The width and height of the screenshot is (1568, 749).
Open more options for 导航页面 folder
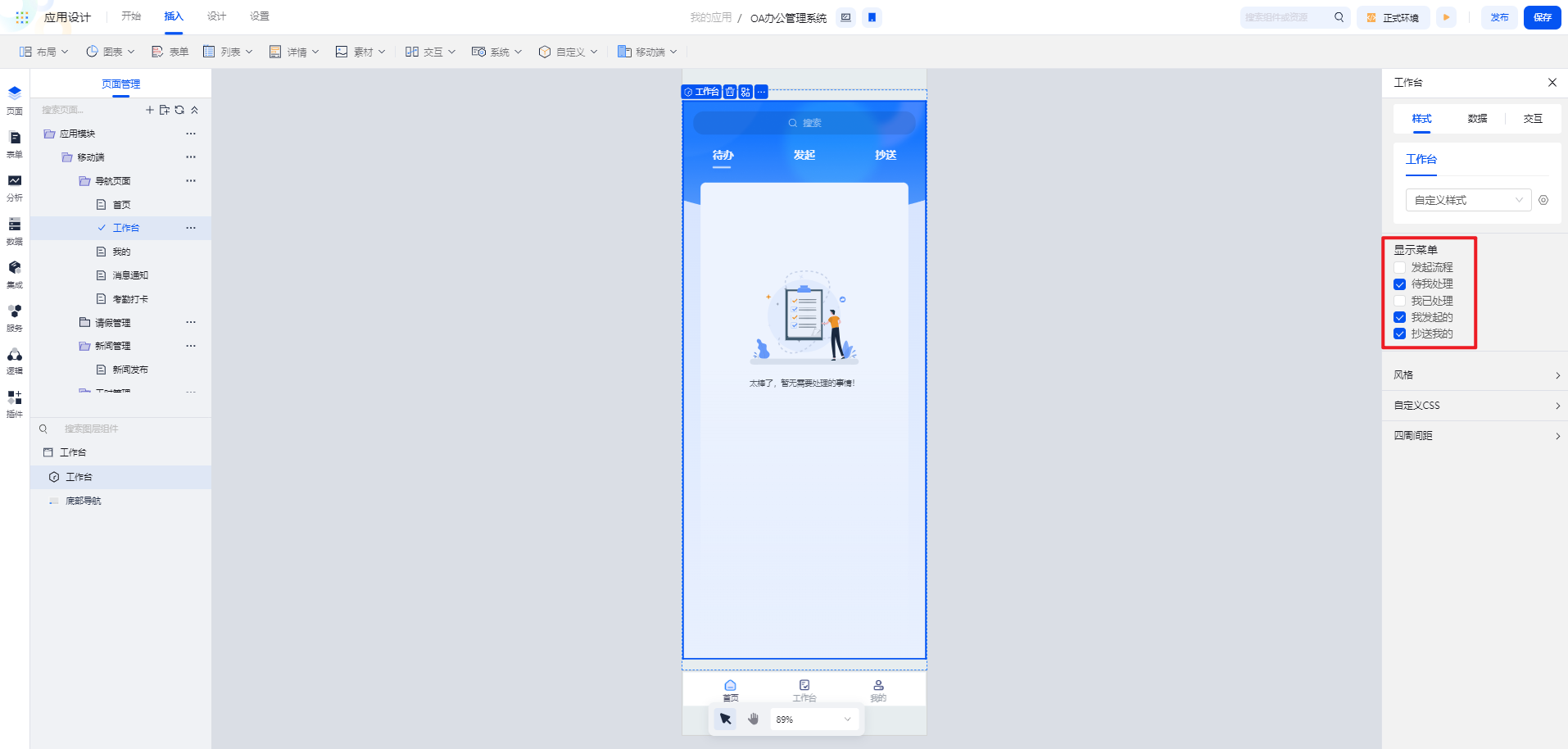(x=191, y=181)
